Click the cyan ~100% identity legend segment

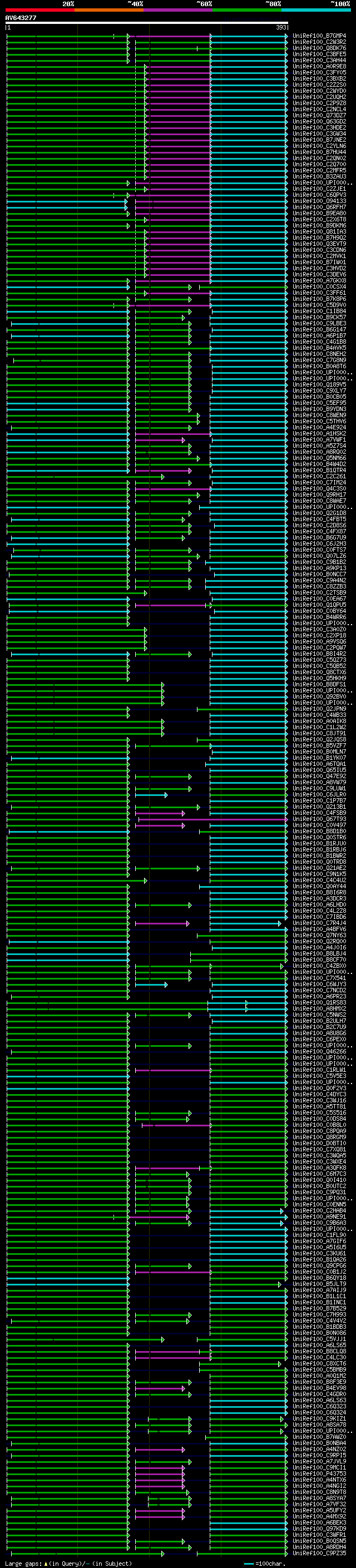click(x=317, y=10)
